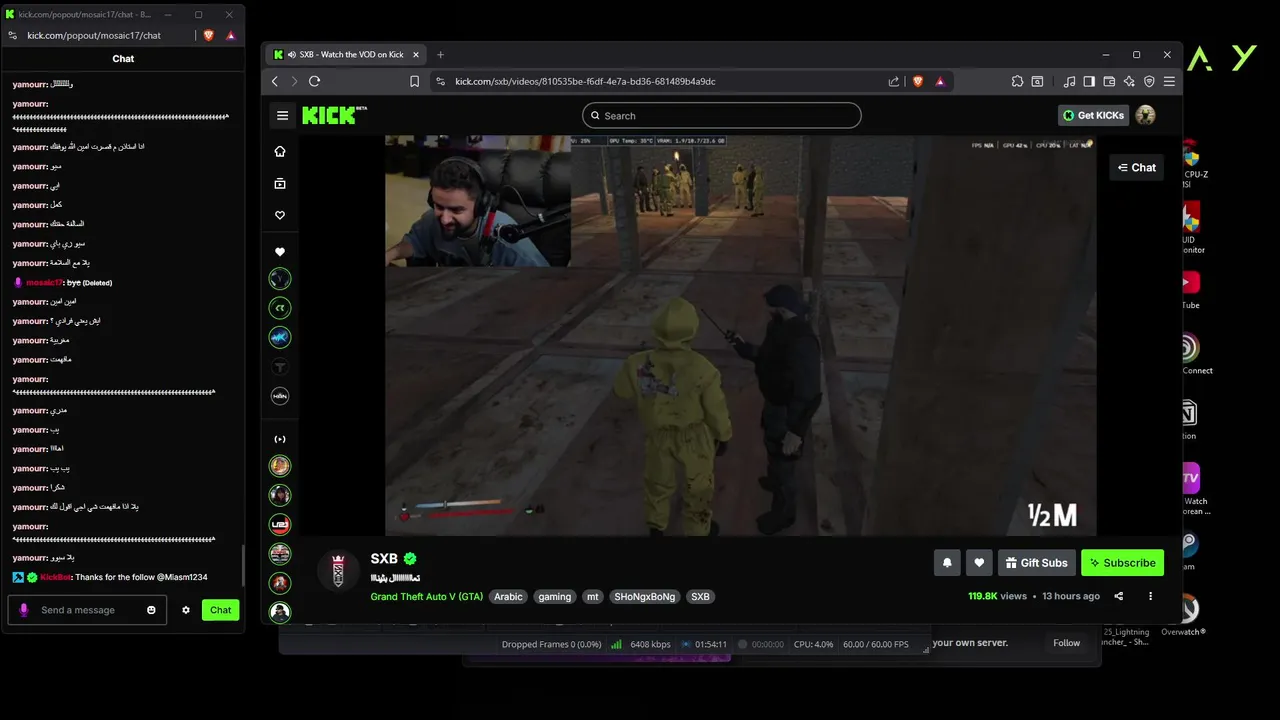Viewport: 1280px width, 720px height.
Task: Toggle the browser sidebar panel icon
Action: (x=1089, y=82)
